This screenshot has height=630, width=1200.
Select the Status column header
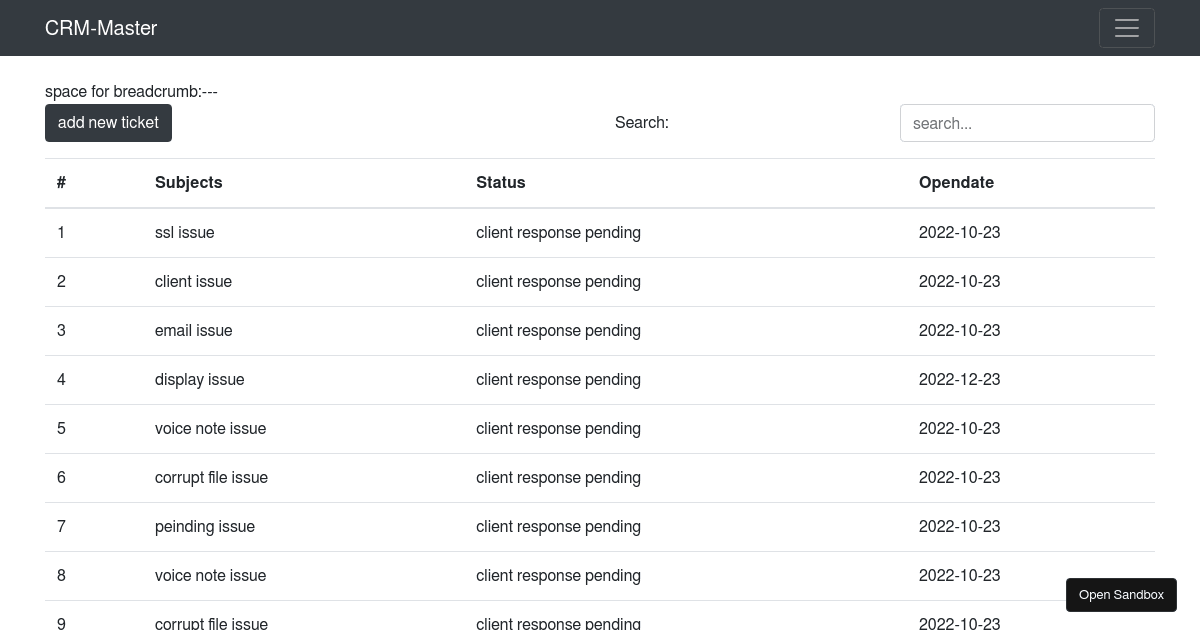point(501,183)
